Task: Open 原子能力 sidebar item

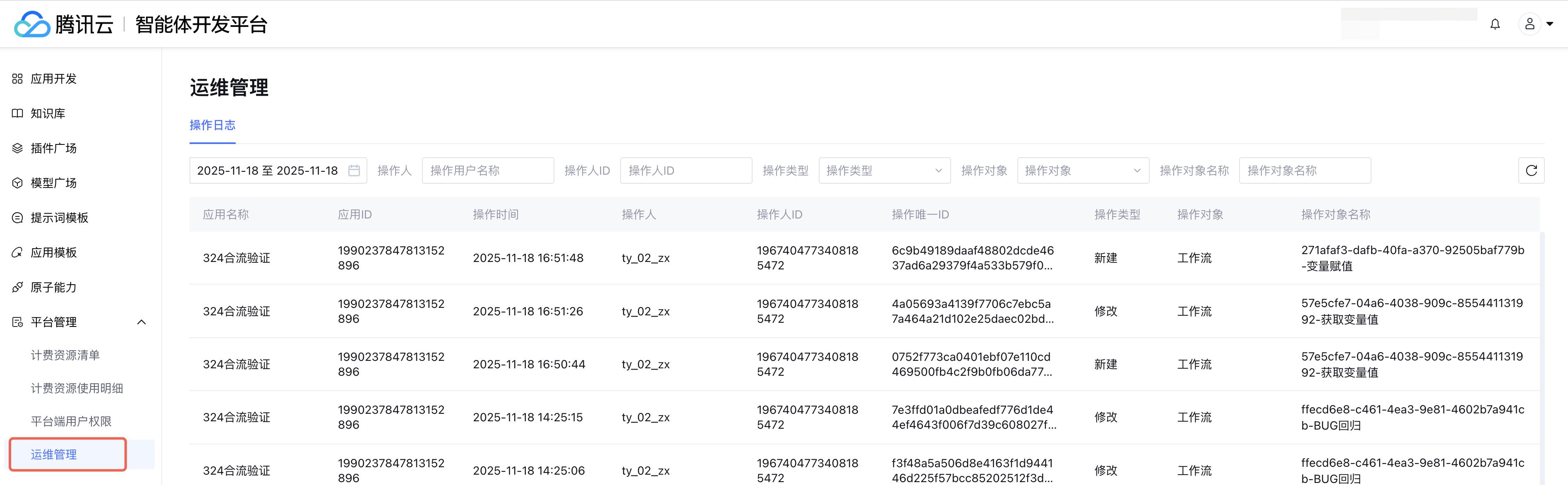Action: (x=53, y=287)
